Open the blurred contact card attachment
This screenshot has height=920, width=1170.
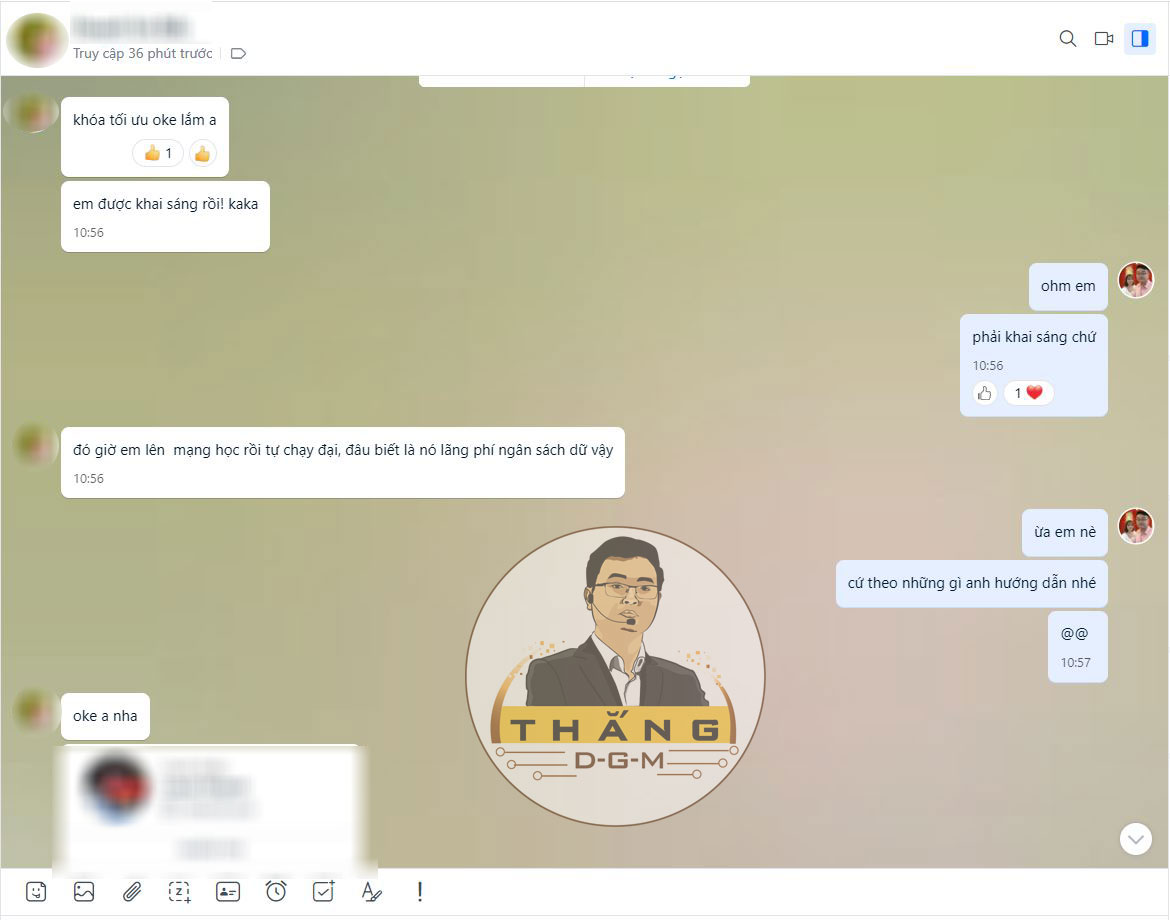210,807
